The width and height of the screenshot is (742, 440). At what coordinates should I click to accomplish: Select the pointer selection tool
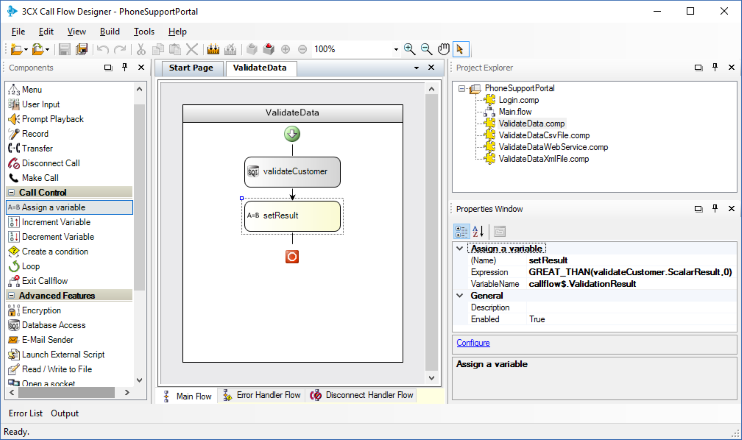click(x=460, y=49)
